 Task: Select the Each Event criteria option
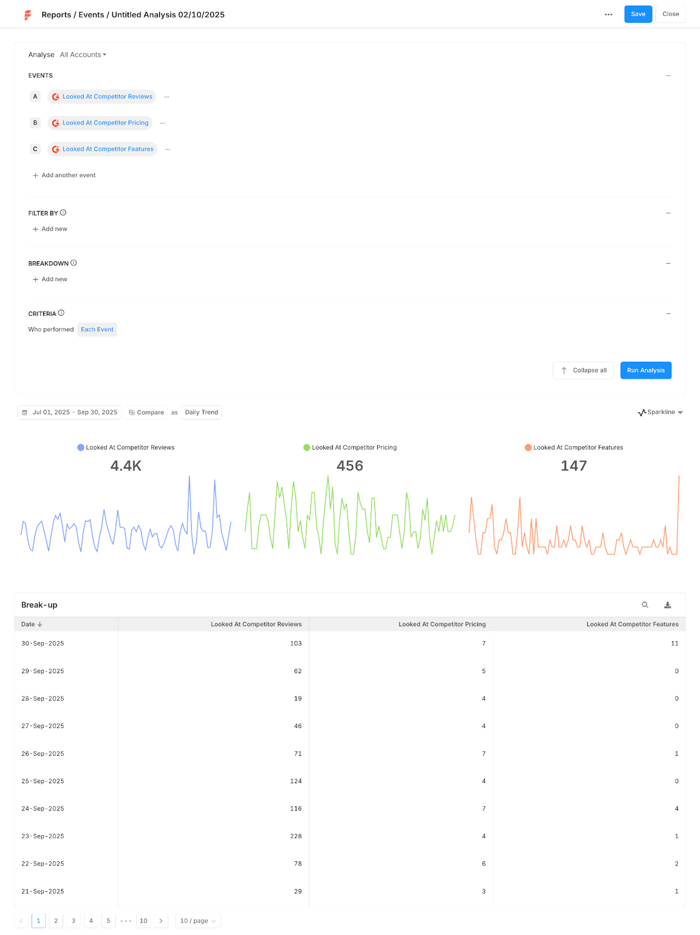click(x=97, y=329)
